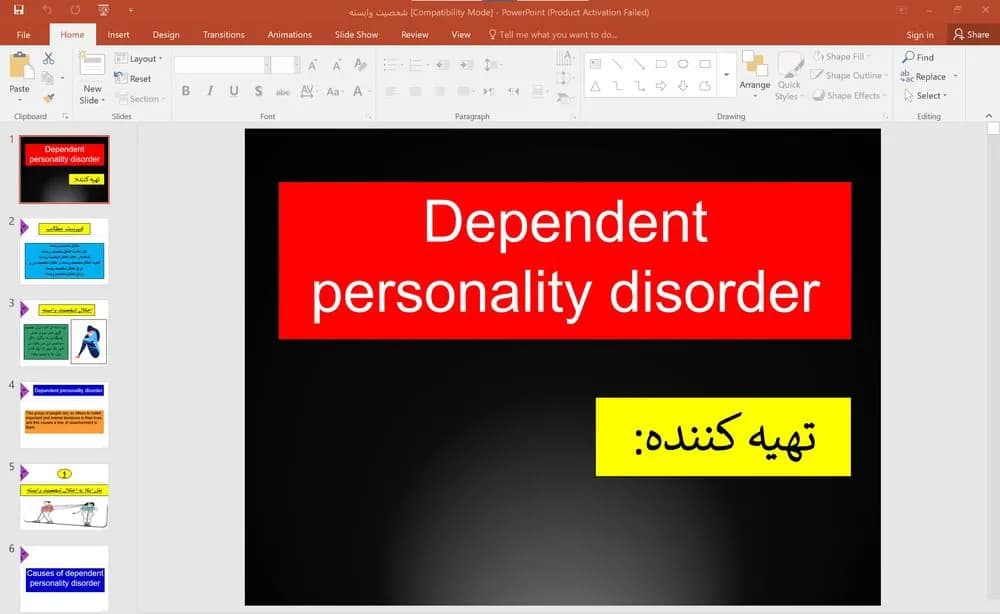The height and width of the screenshot is (614, 1000).
Task: Open the Arrange menu
Action: point(754,75)
